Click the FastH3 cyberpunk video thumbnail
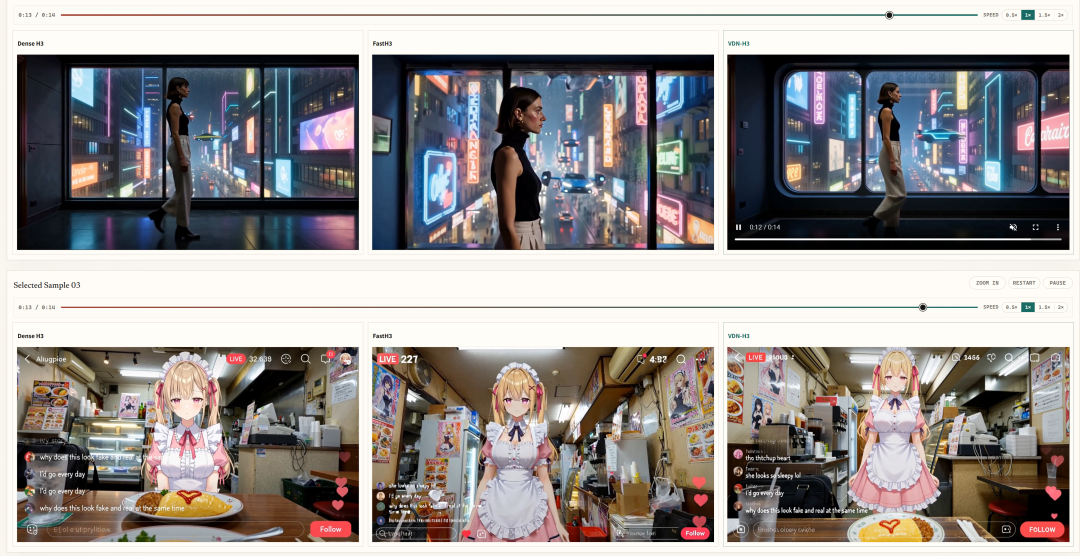 (x=543, y=152)
